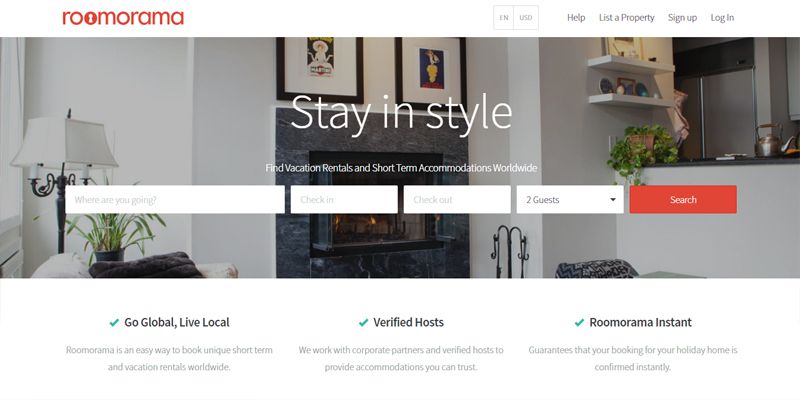800x400 pixels.
Task: Open the EN language selector
Action: (x=504, y=18)
